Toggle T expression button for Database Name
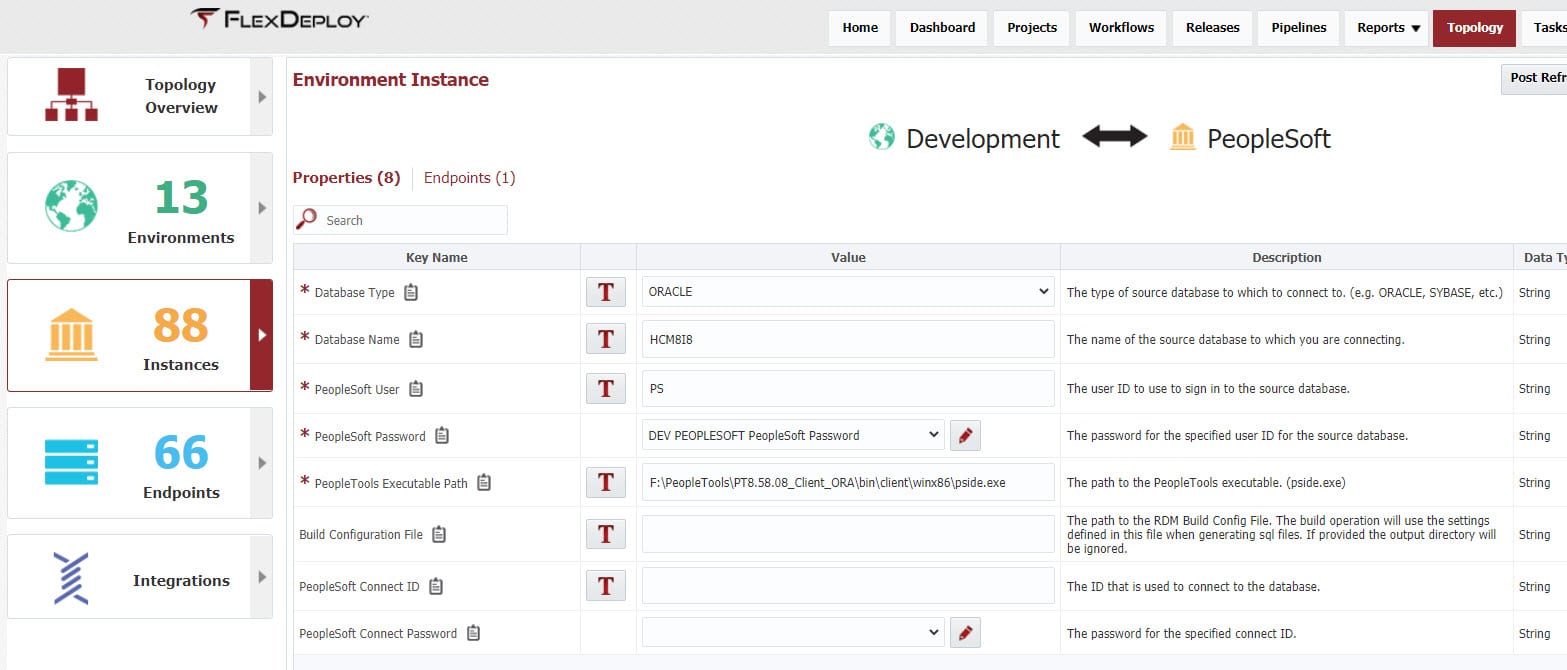Image resolution: width=1567 pixels, height=670 pixels. (x=605, y=338)
